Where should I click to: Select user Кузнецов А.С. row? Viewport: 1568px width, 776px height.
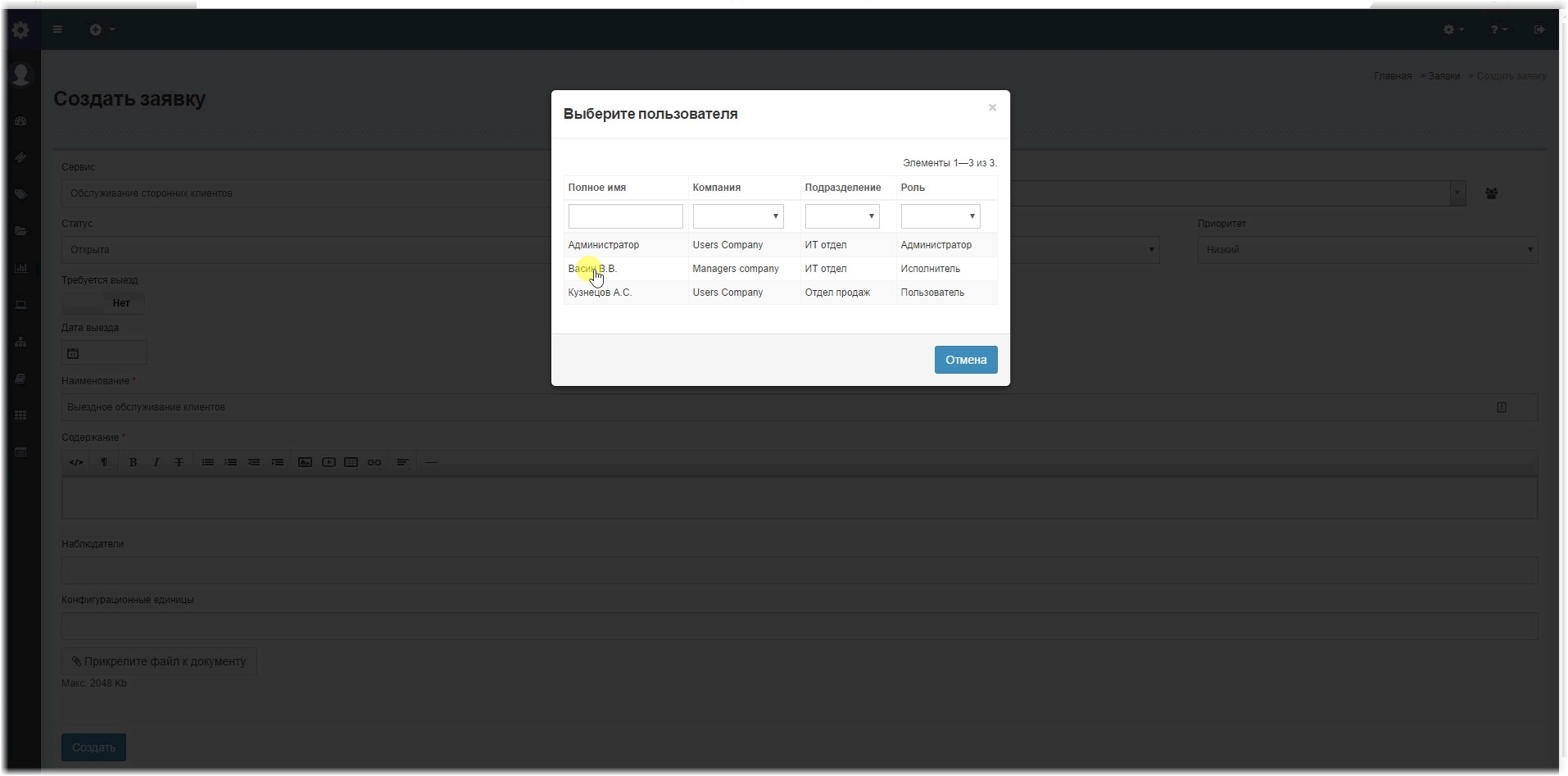[x=780, y=293]
